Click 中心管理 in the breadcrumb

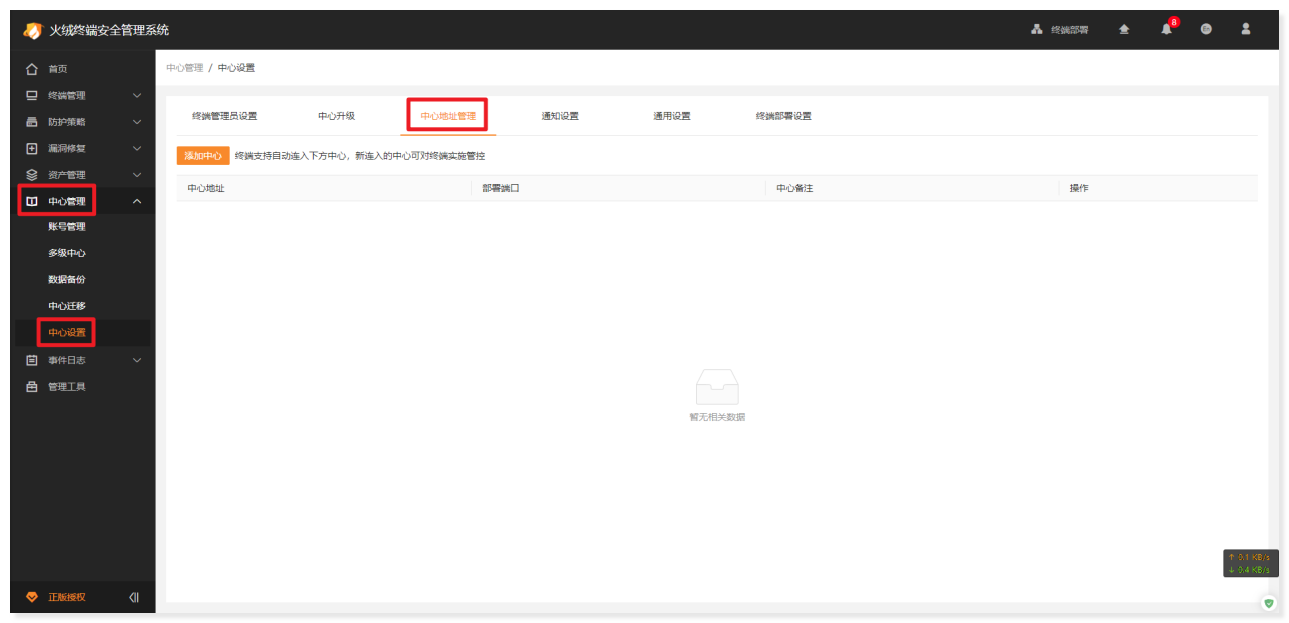tap(186, 67)
